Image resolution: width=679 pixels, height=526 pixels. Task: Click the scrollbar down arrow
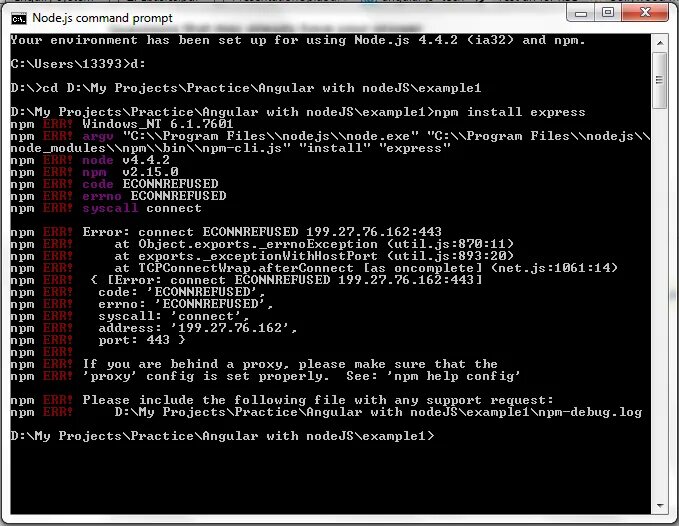tap(660, 506)
